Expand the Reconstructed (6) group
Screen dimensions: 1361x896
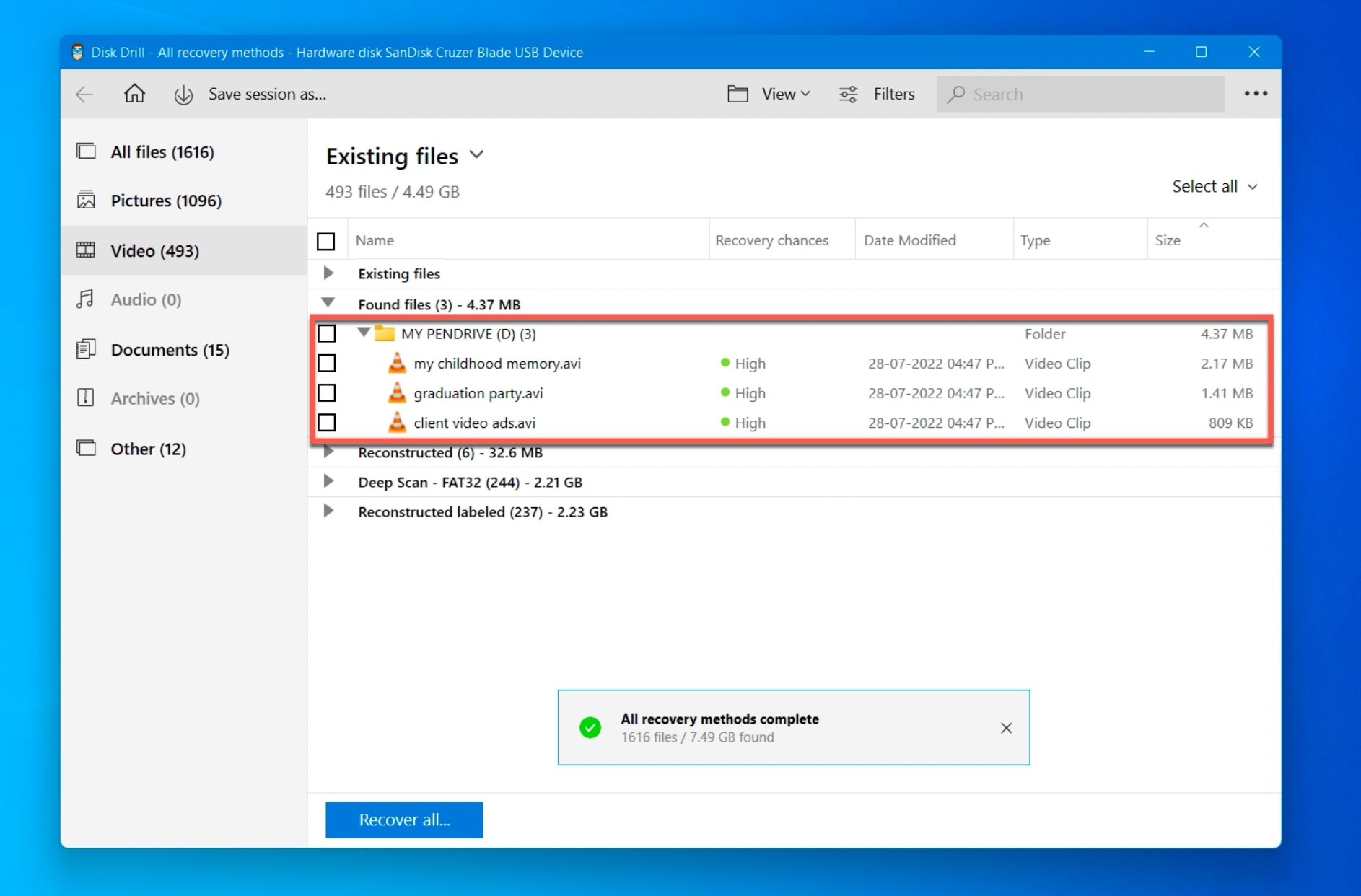(x=328, y=452)
